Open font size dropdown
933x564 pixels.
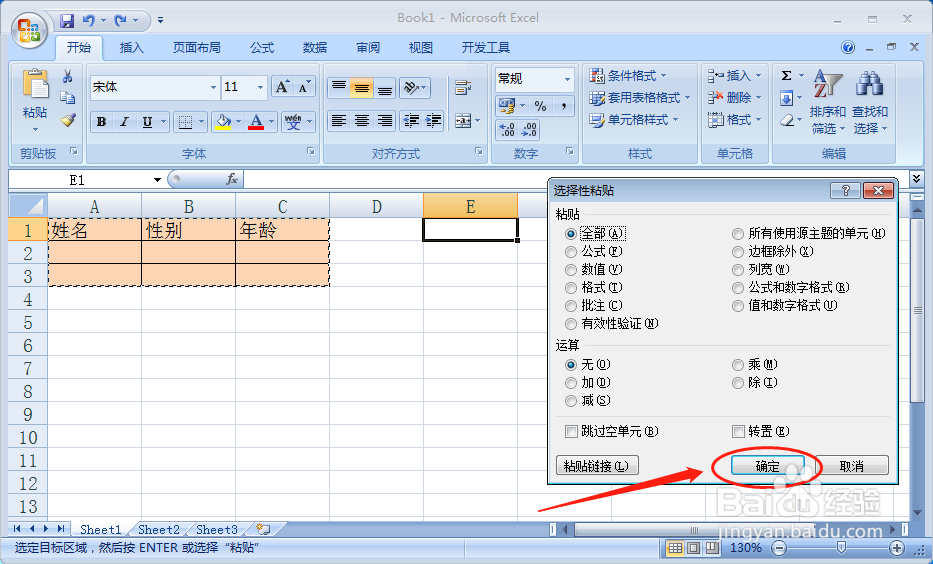click(260, 87)
